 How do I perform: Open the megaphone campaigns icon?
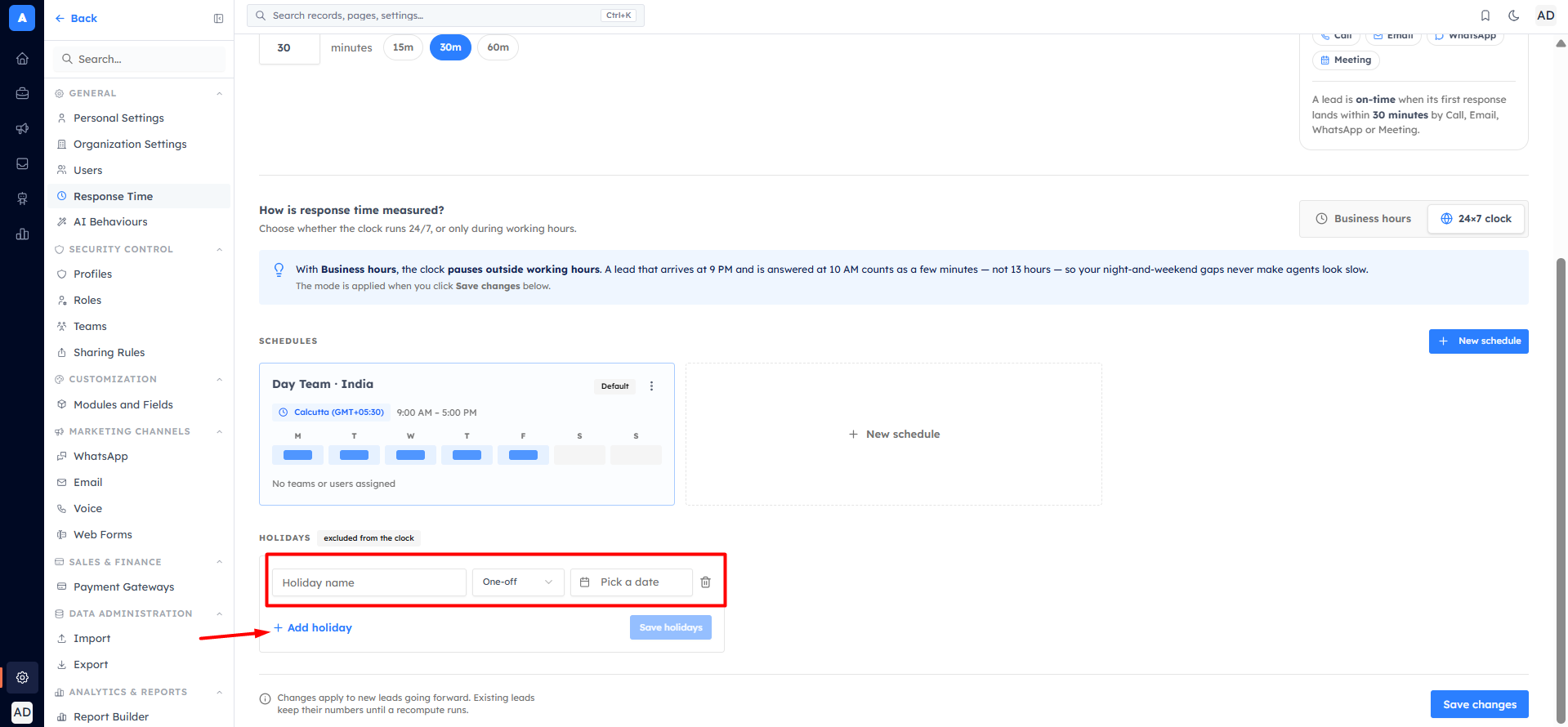[x=22, y=129]
